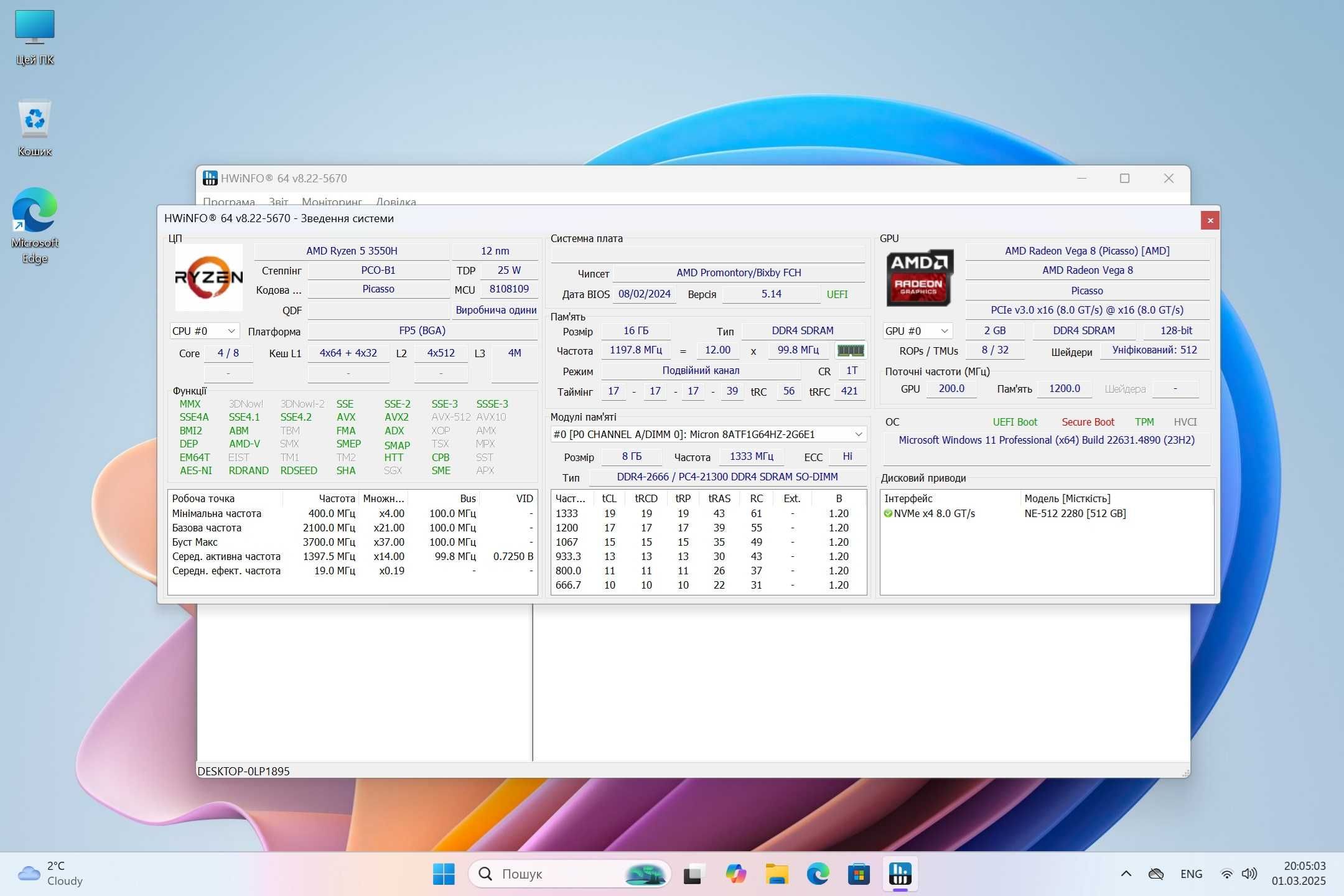Select the 1333 row in memory timings table

[708, 513]
